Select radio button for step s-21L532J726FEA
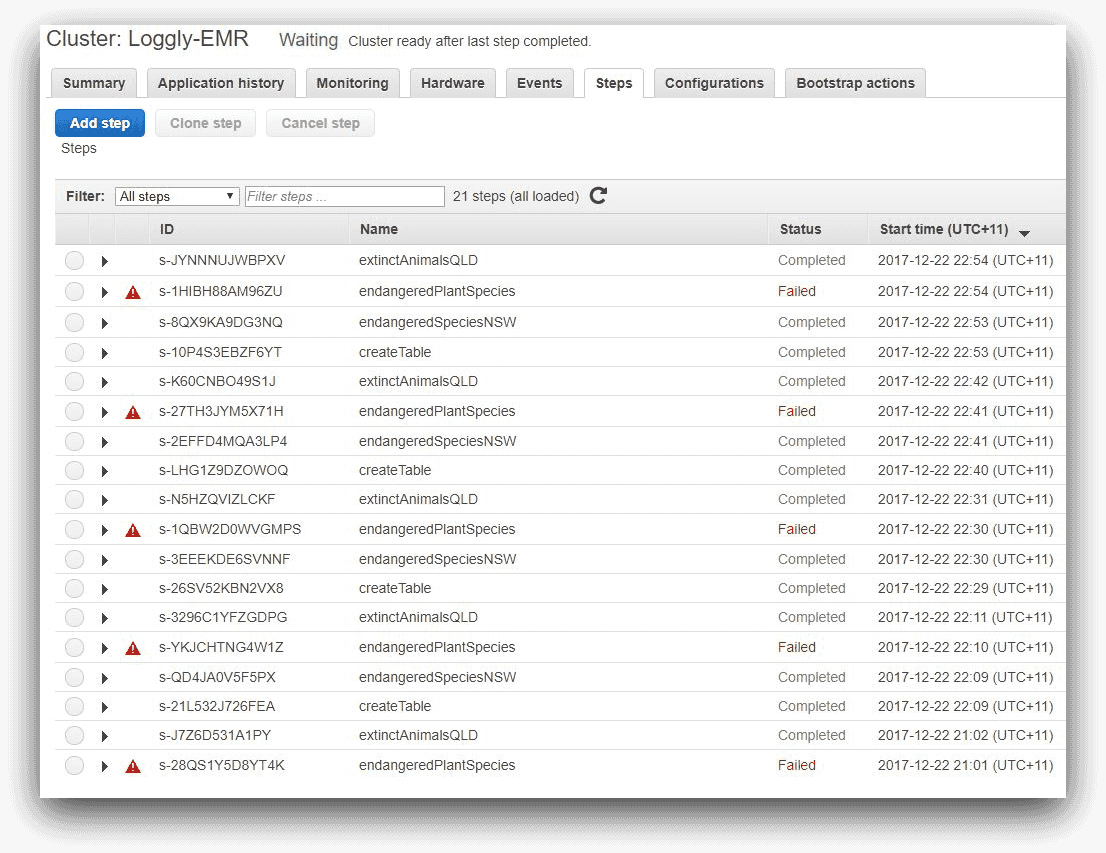Viewport: 1106px width, 853px height. point(74,707)
